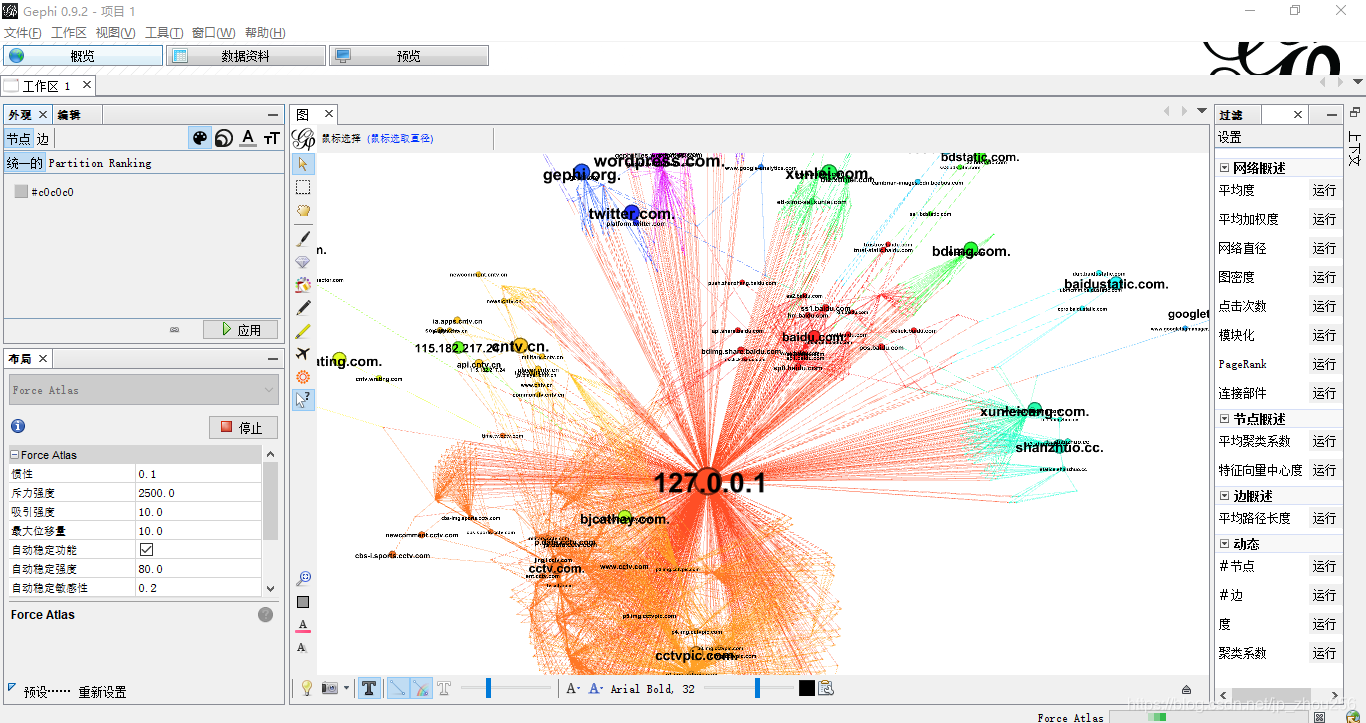The height and width of the screenshot is (723, 1366).
Task: Click the link chain icon in appearance panel
Action: (x=174, y=329)
